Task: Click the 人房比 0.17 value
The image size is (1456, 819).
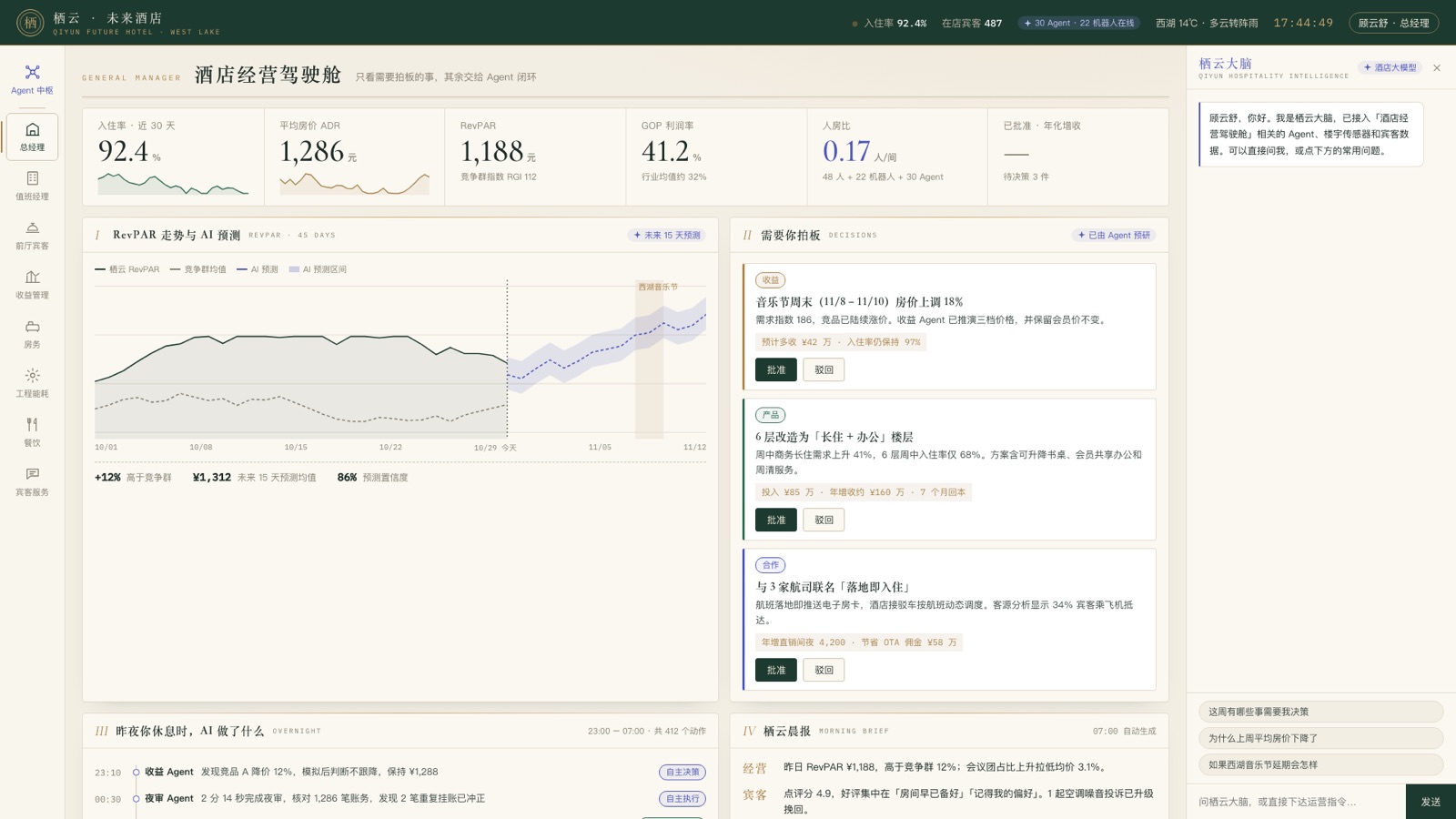Action: [860, 152]
